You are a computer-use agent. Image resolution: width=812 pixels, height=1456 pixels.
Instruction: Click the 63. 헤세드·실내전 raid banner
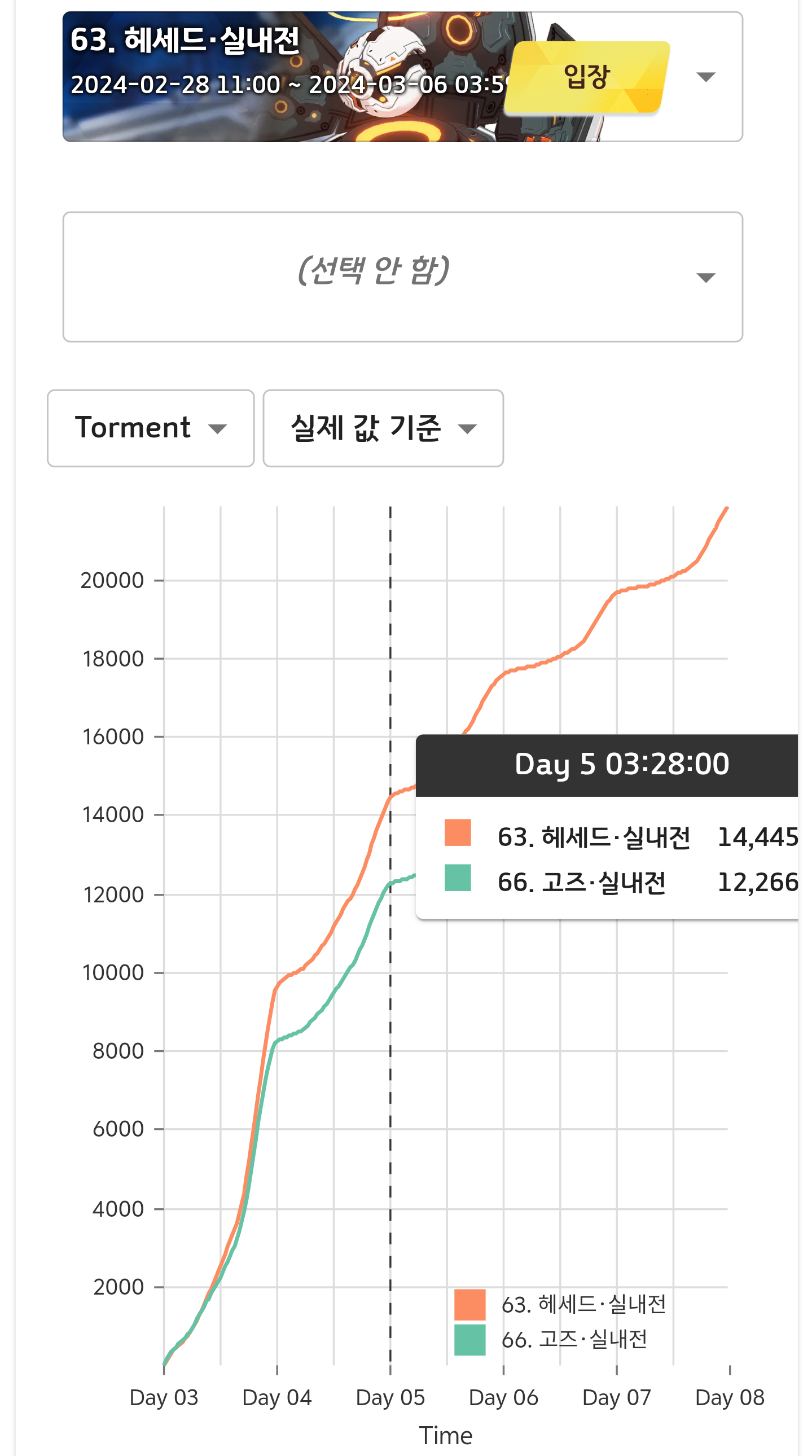[283, 77]
